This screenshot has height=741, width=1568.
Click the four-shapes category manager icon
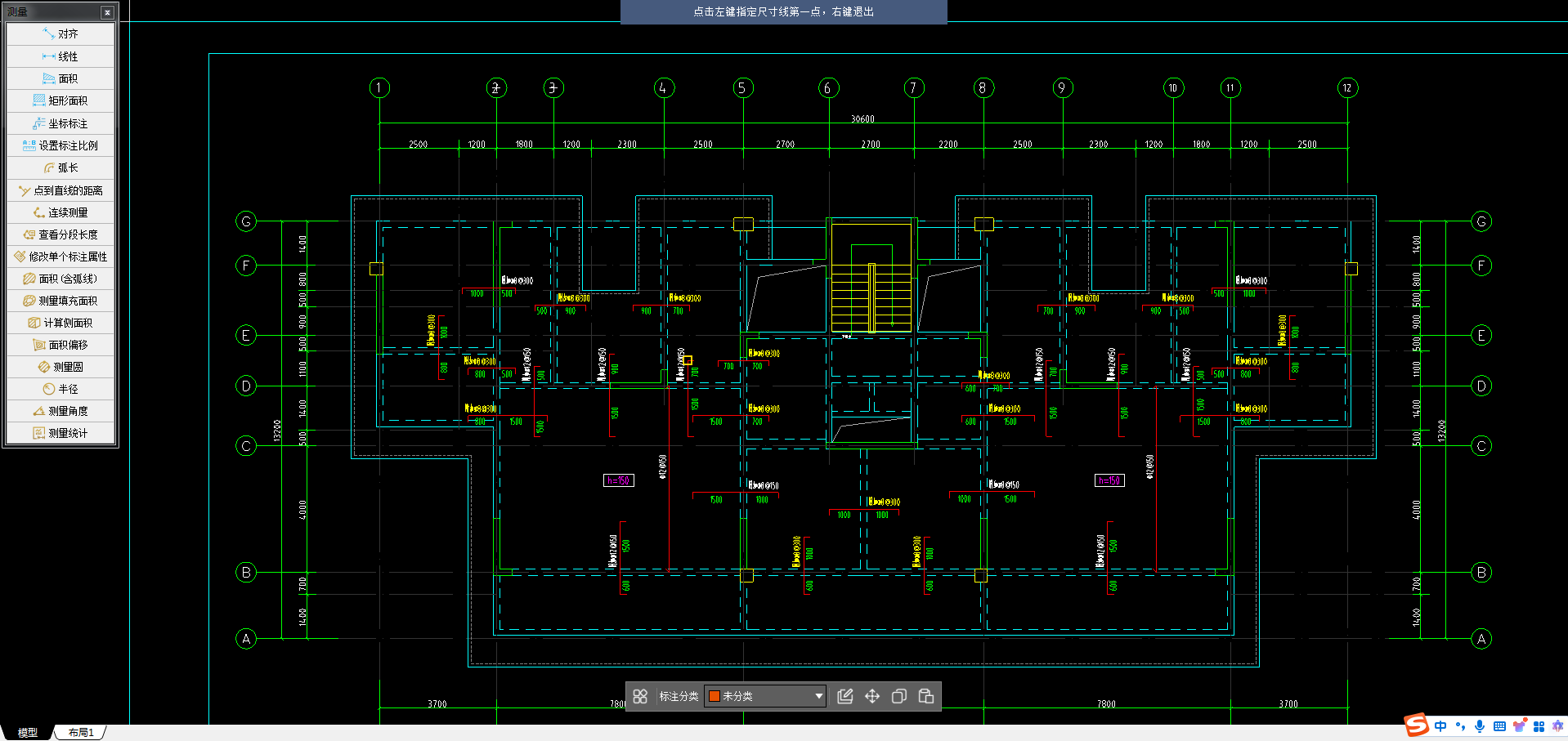coord(640,696)
